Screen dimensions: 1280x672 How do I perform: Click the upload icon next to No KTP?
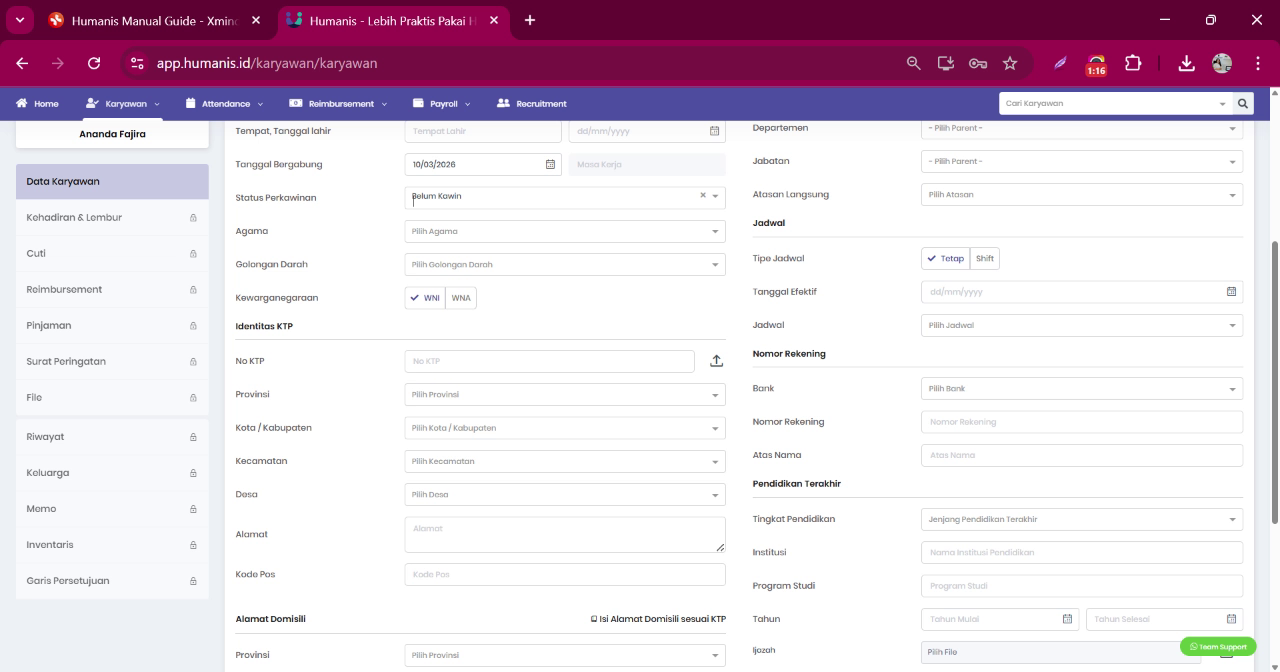(x=716, y=361)
